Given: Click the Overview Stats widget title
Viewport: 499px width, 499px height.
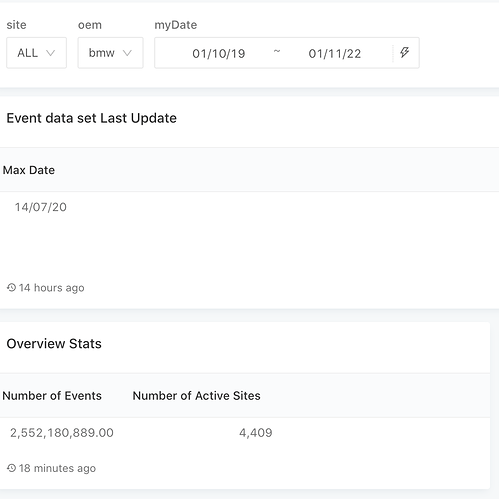Looking at the screenshot, I should click(54, 344).
